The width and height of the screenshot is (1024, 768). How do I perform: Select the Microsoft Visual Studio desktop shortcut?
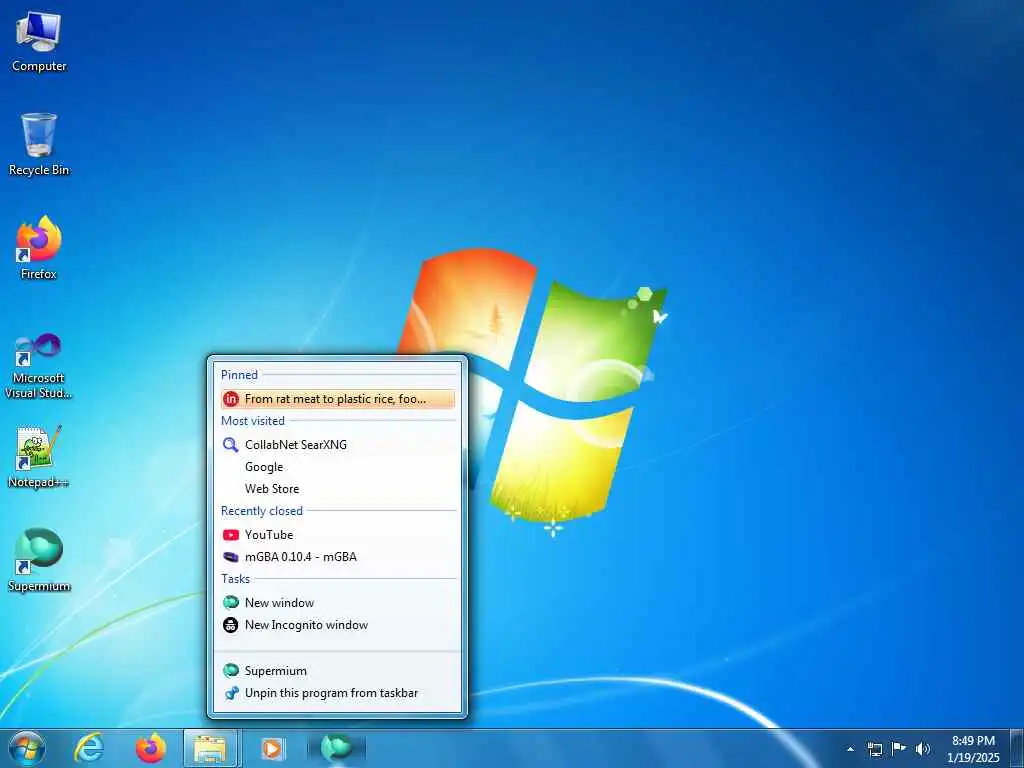pyautogui.click(x=39, y=366)
